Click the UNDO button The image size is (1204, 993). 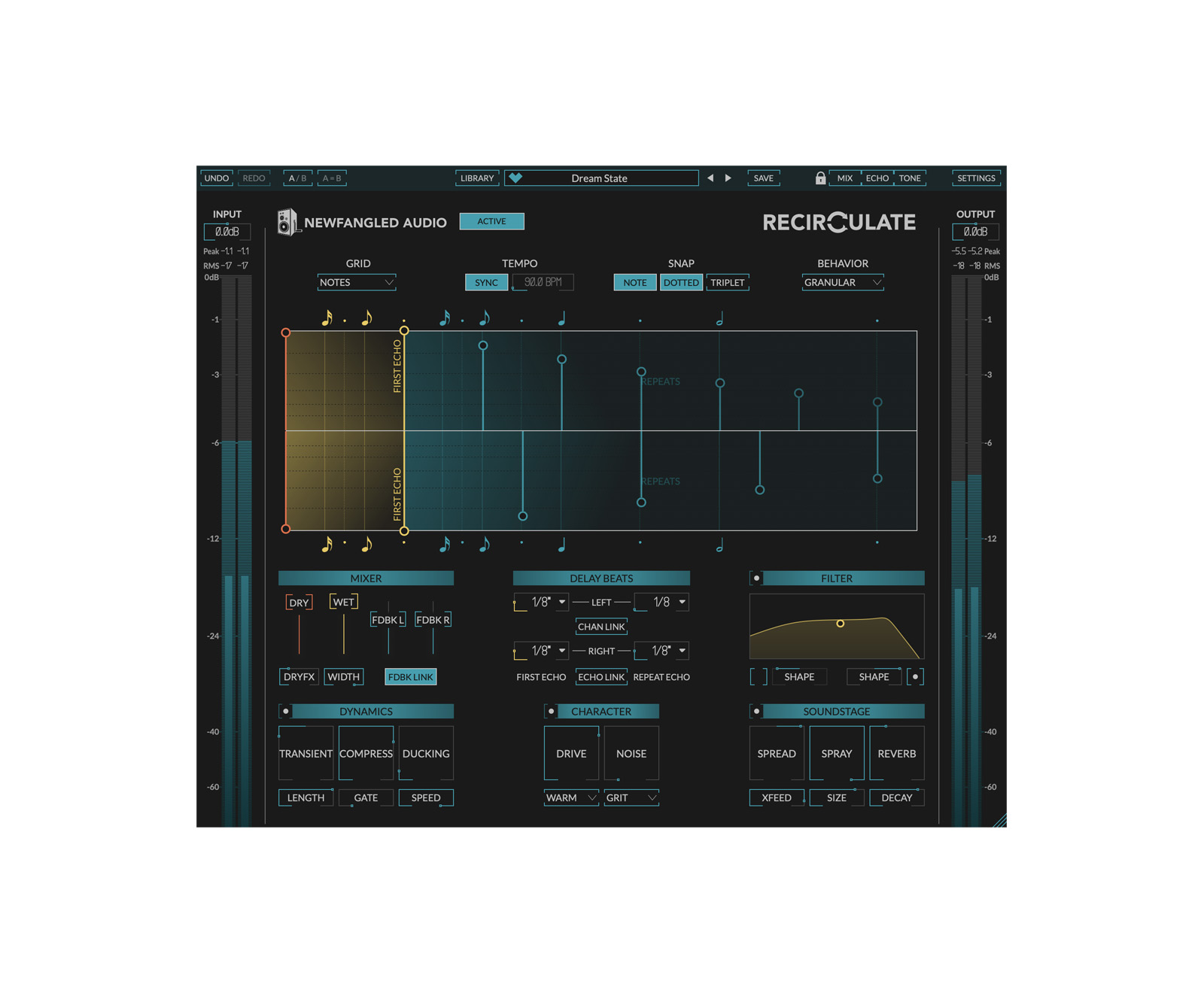[x=217, y=178]
